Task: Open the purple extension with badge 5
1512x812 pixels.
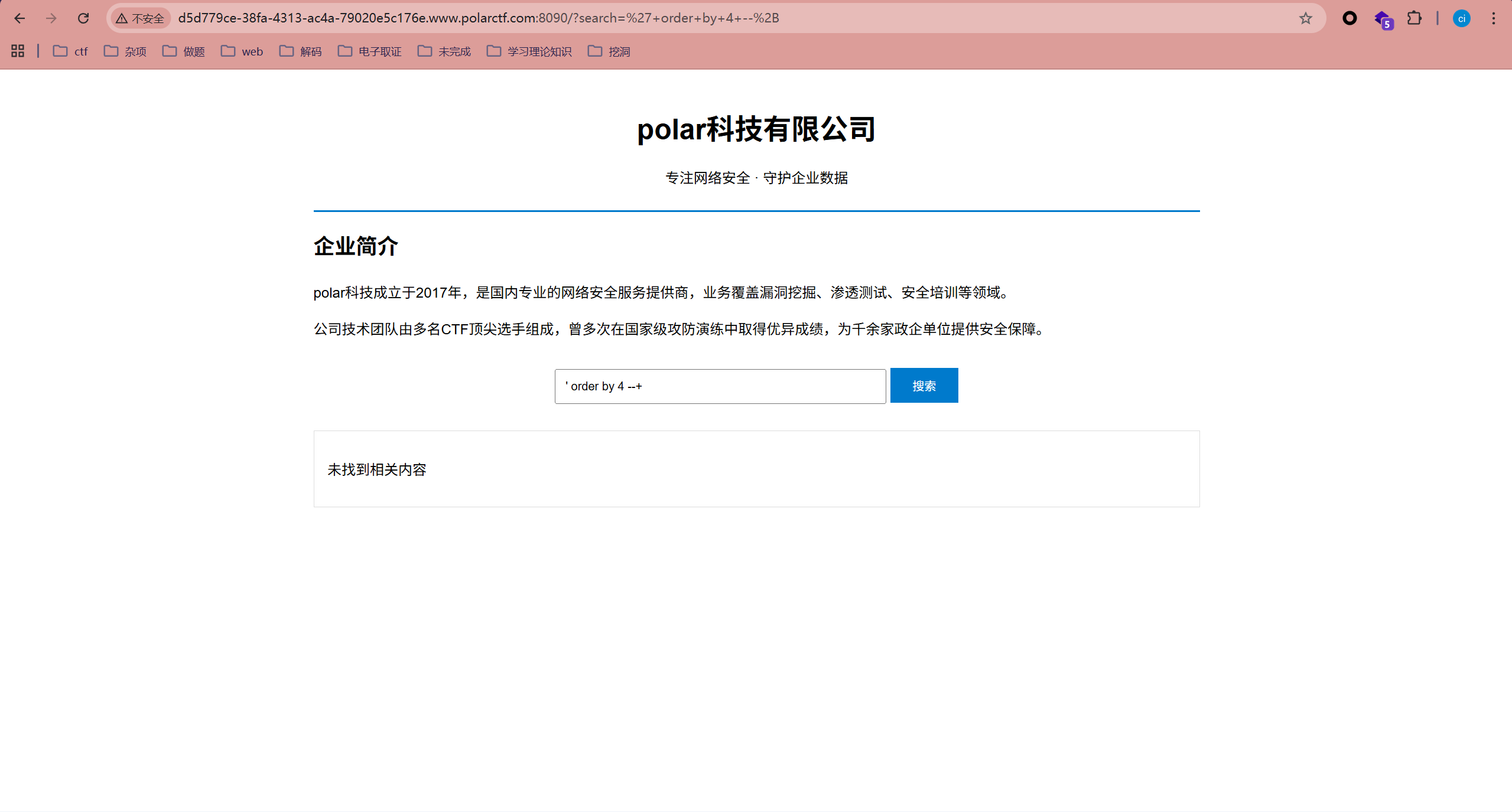Action: click(x=1383, y=19)
